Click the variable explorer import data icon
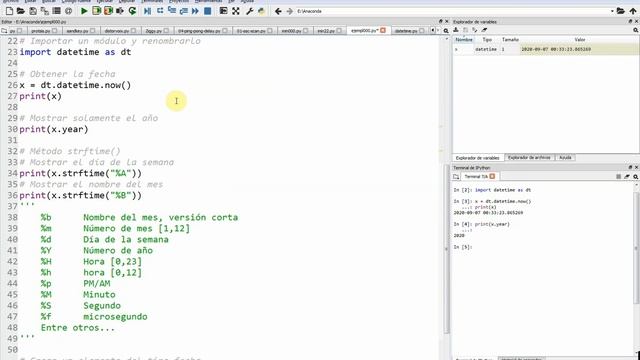The height and width of the screenshot is (360, 640). pyautogui.click(x=456, y=30)
